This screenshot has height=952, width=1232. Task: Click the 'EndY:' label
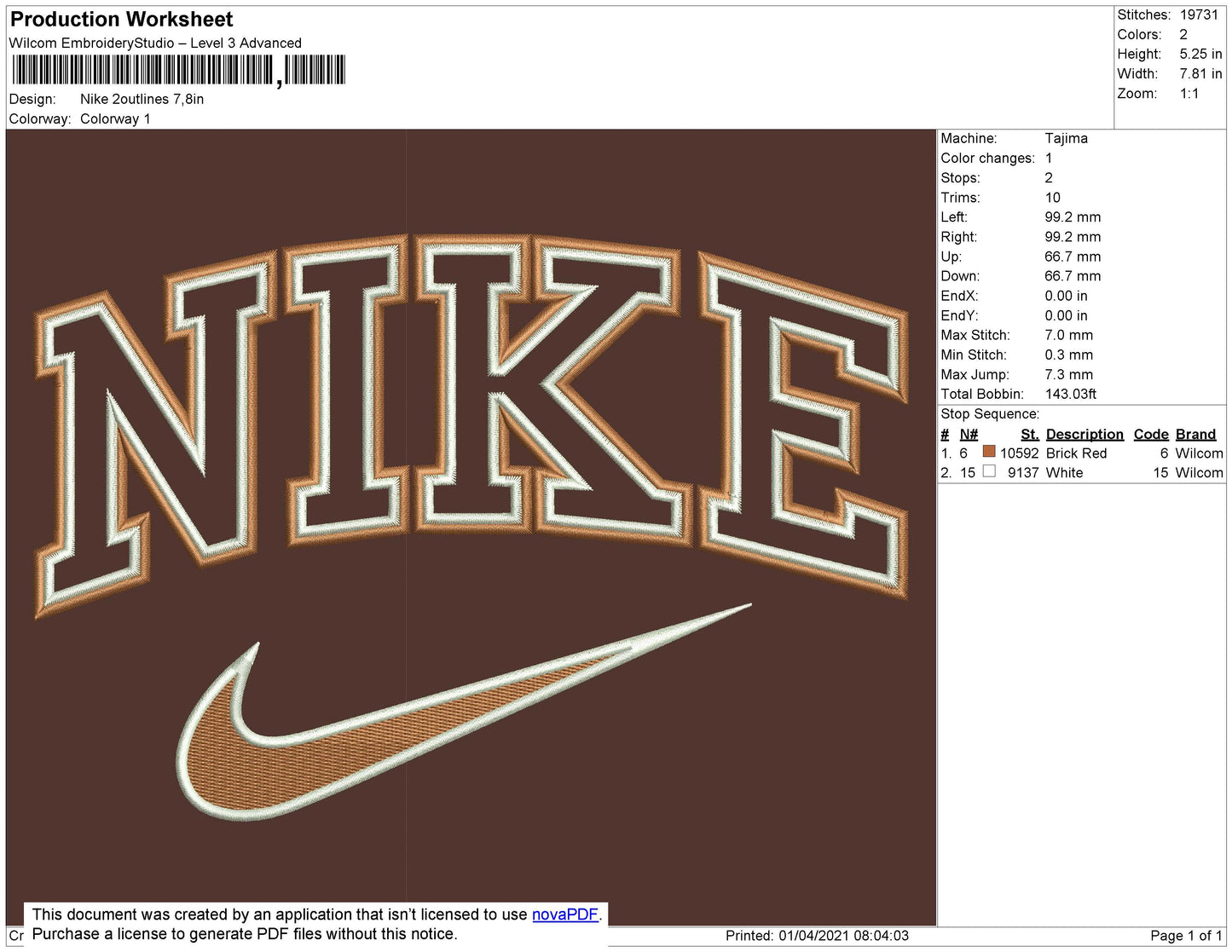pyautogui.click(x=959, y=315)
